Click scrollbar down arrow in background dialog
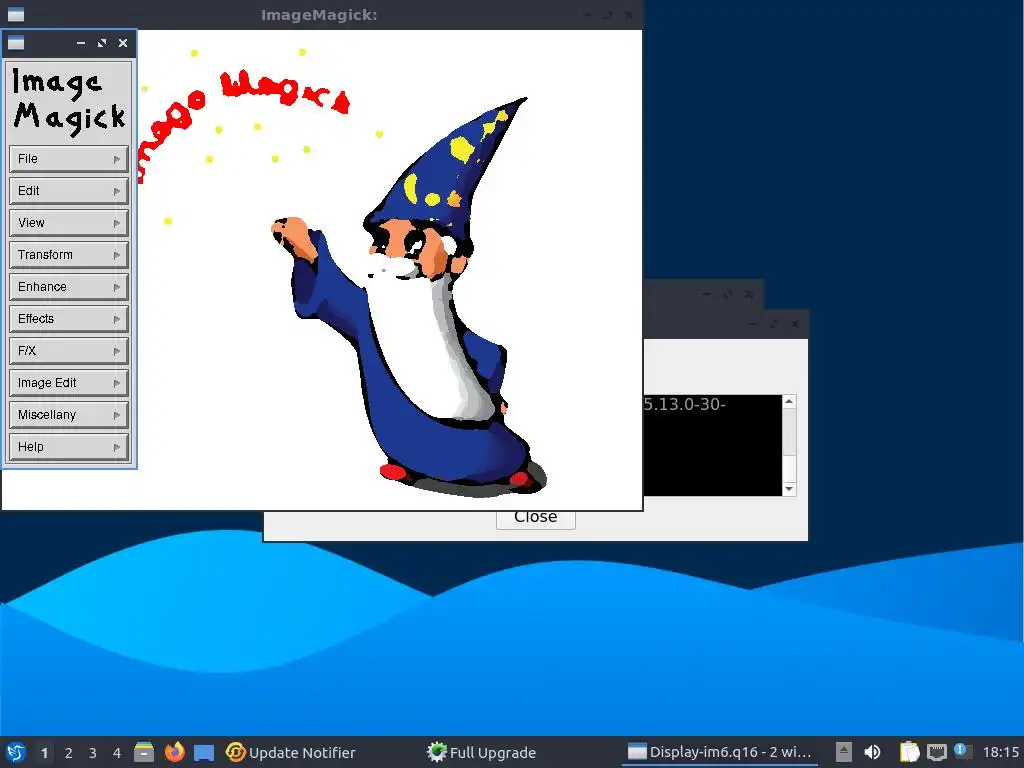The image size is (1024, 768). pyautogui.click(x=789, y=488)
